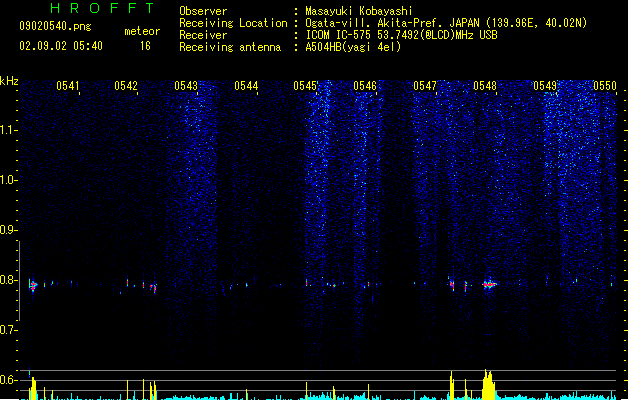The image size is (629, 400).
Task: Click the 0549 time marker
Action: point(545,86)
